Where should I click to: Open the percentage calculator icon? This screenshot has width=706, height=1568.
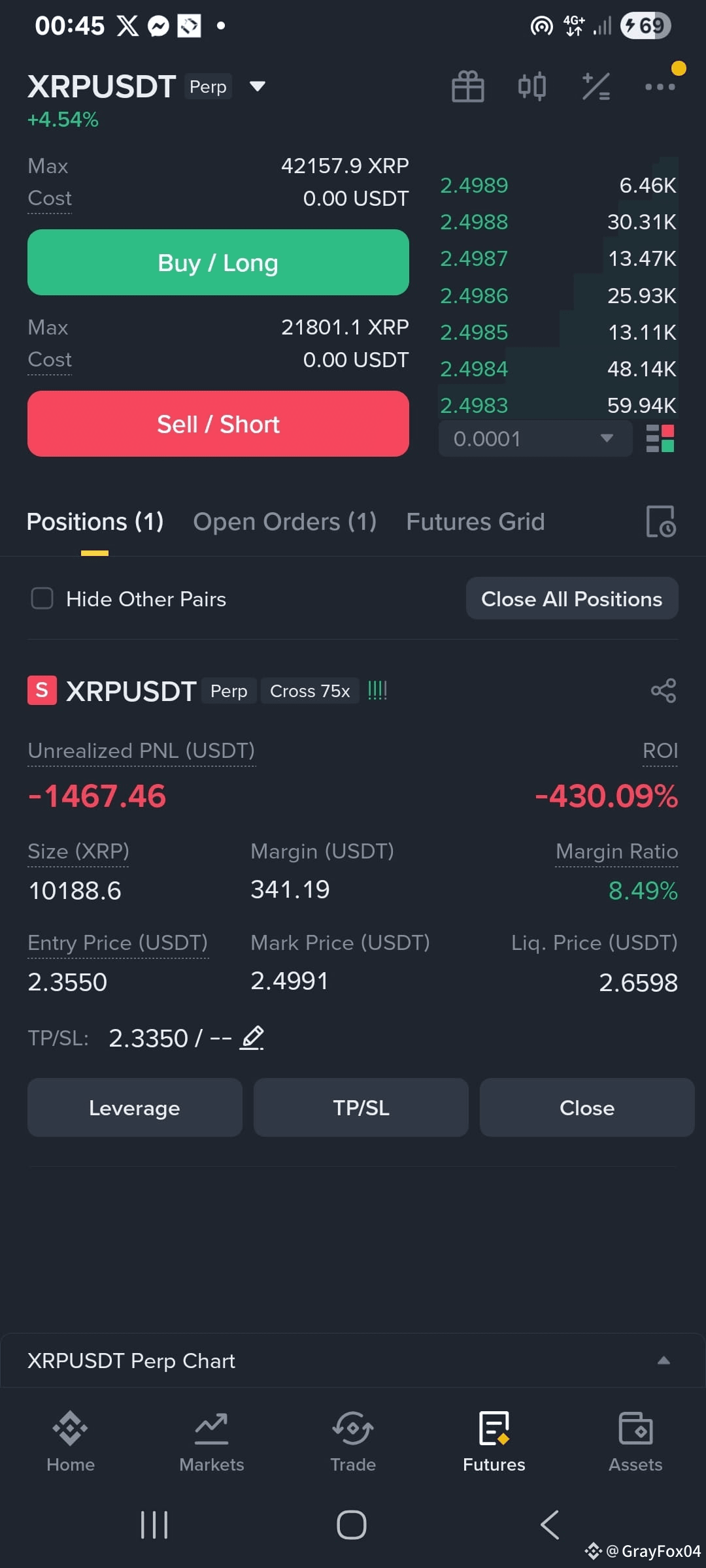point(596,86)
